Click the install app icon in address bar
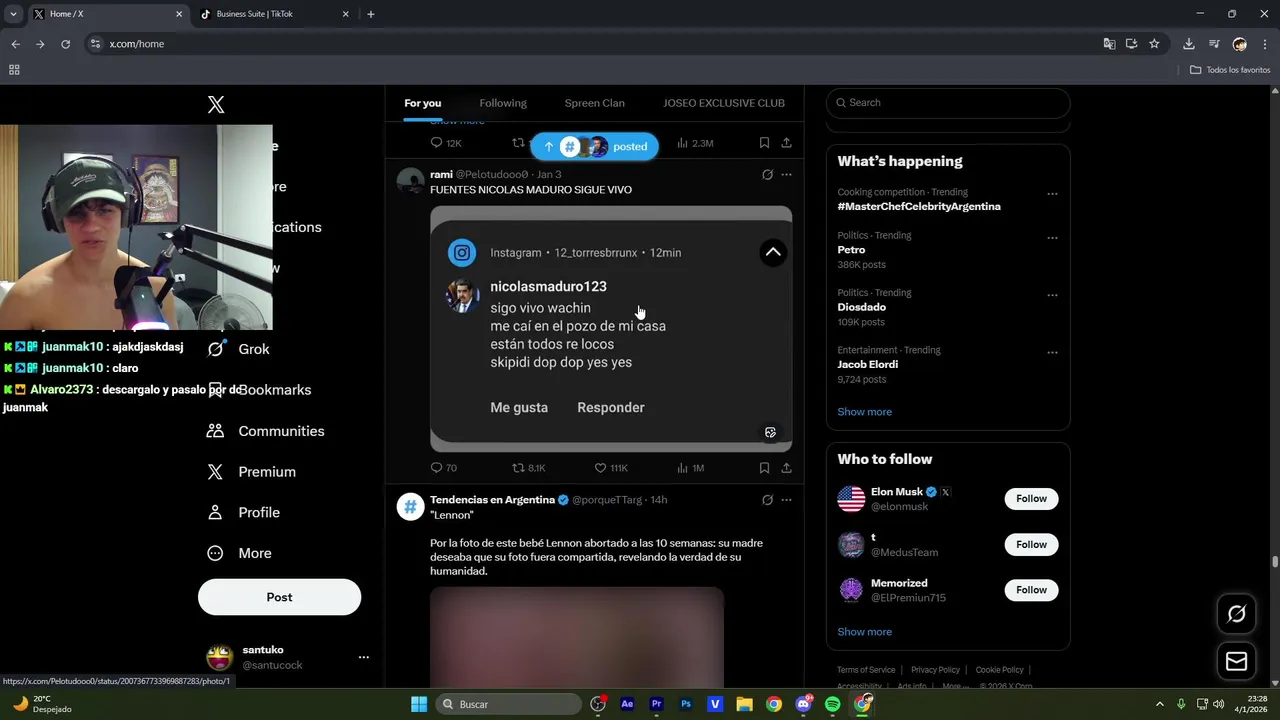 [1131, 44]
